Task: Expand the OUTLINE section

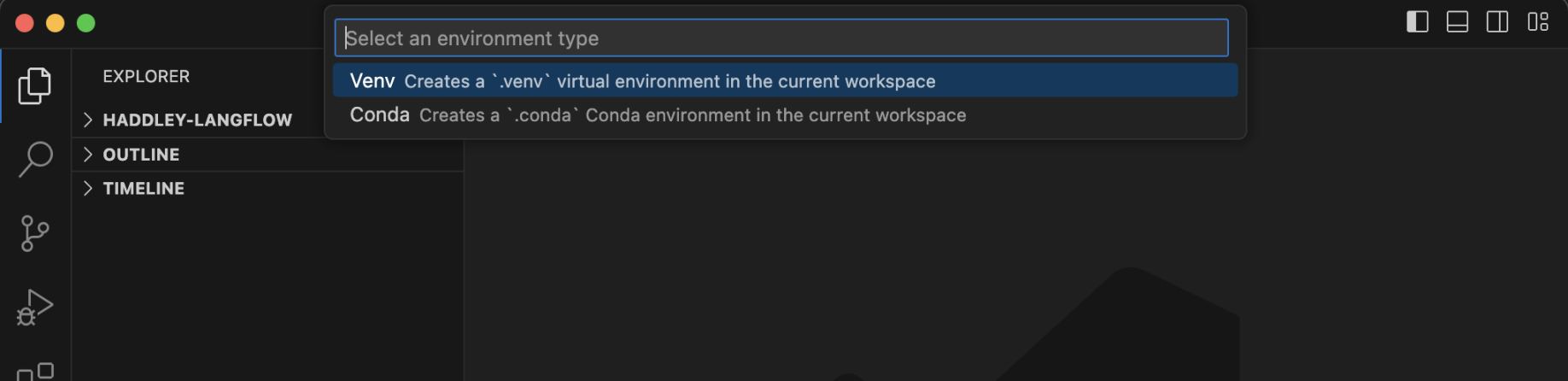Action: tap(141, 155)
